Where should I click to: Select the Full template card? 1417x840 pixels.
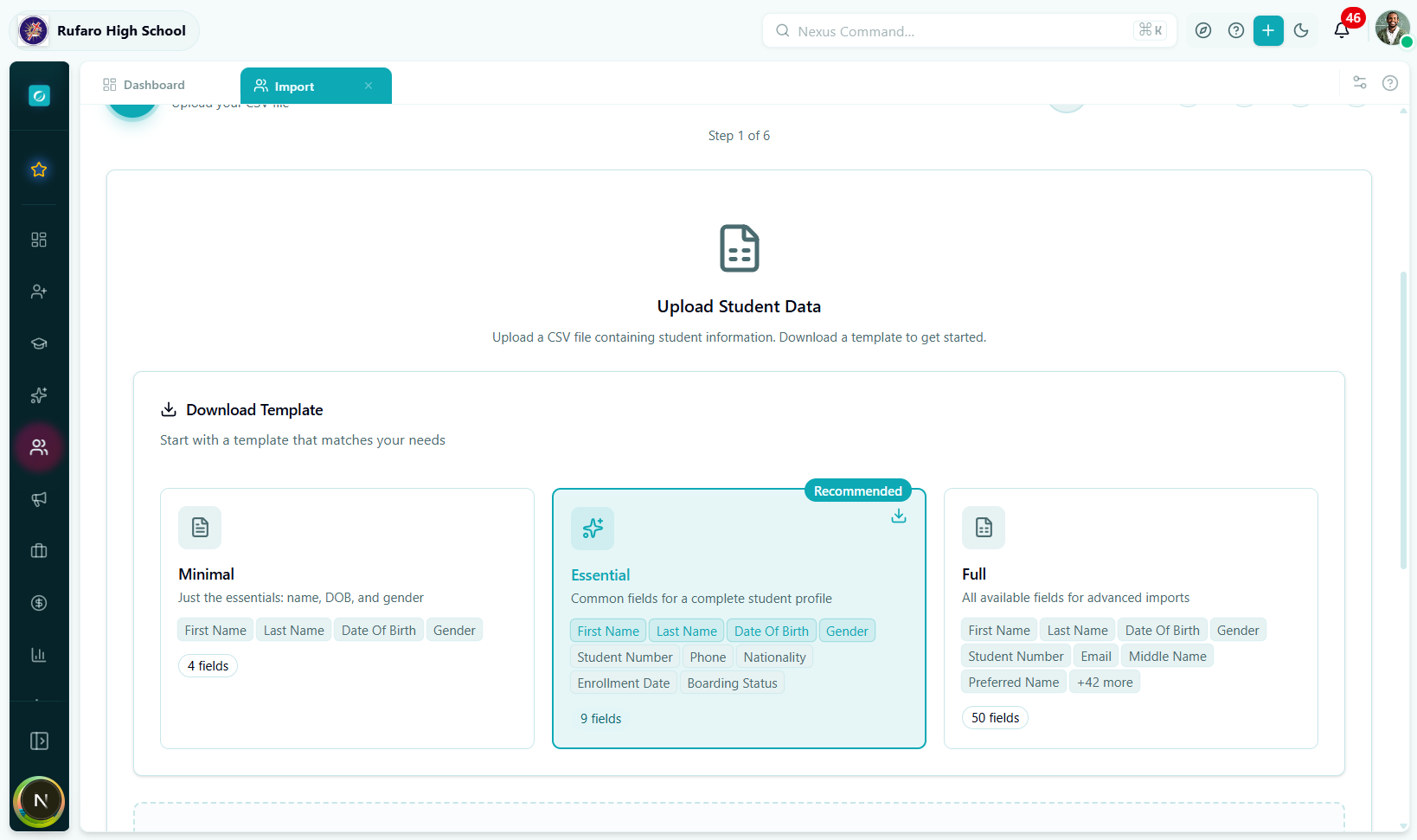[1131, 619]
